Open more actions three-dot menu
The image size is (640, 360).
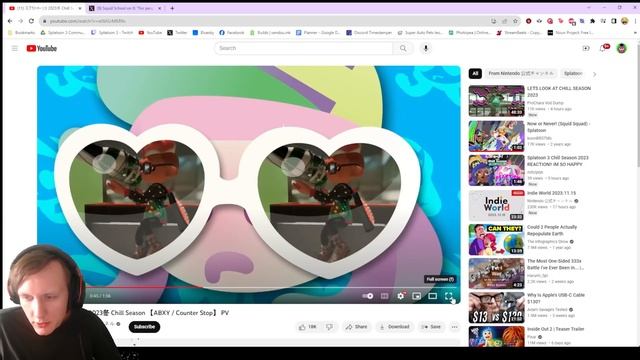(x=454, y=327)
